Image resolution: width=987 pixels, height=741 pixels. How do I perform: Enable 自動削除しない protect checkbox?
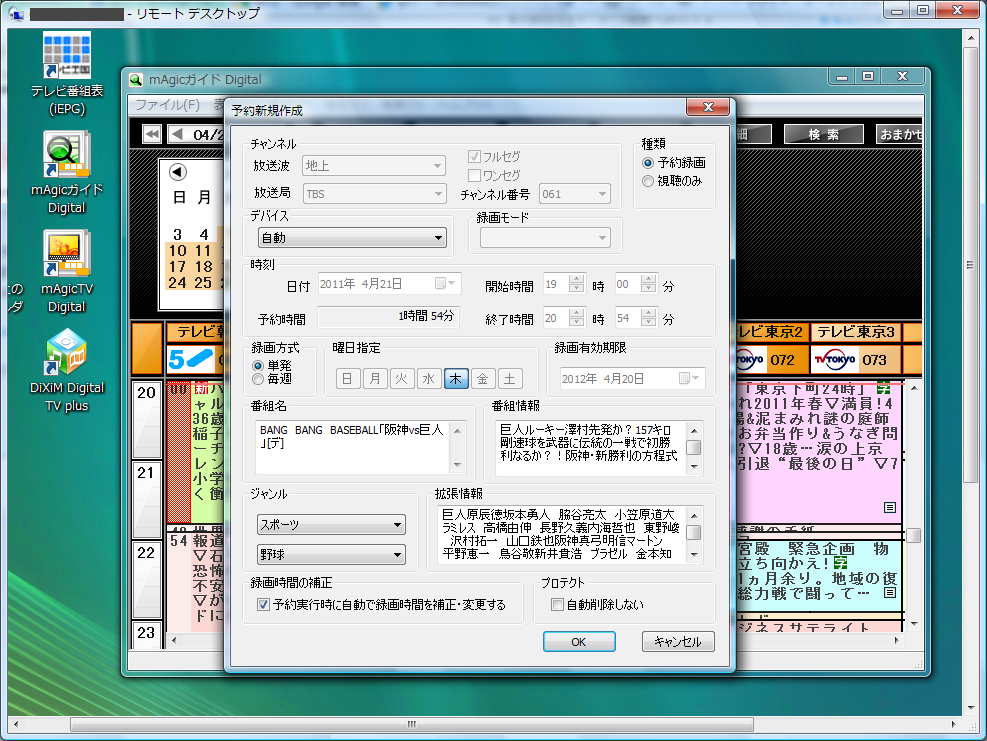558,604
